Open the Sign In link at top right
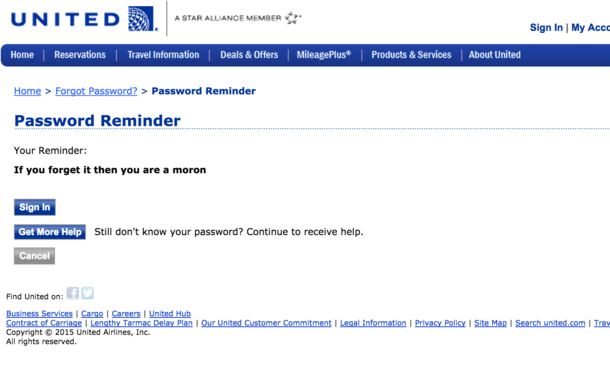610x389 pixels. [x=546, y=28]
